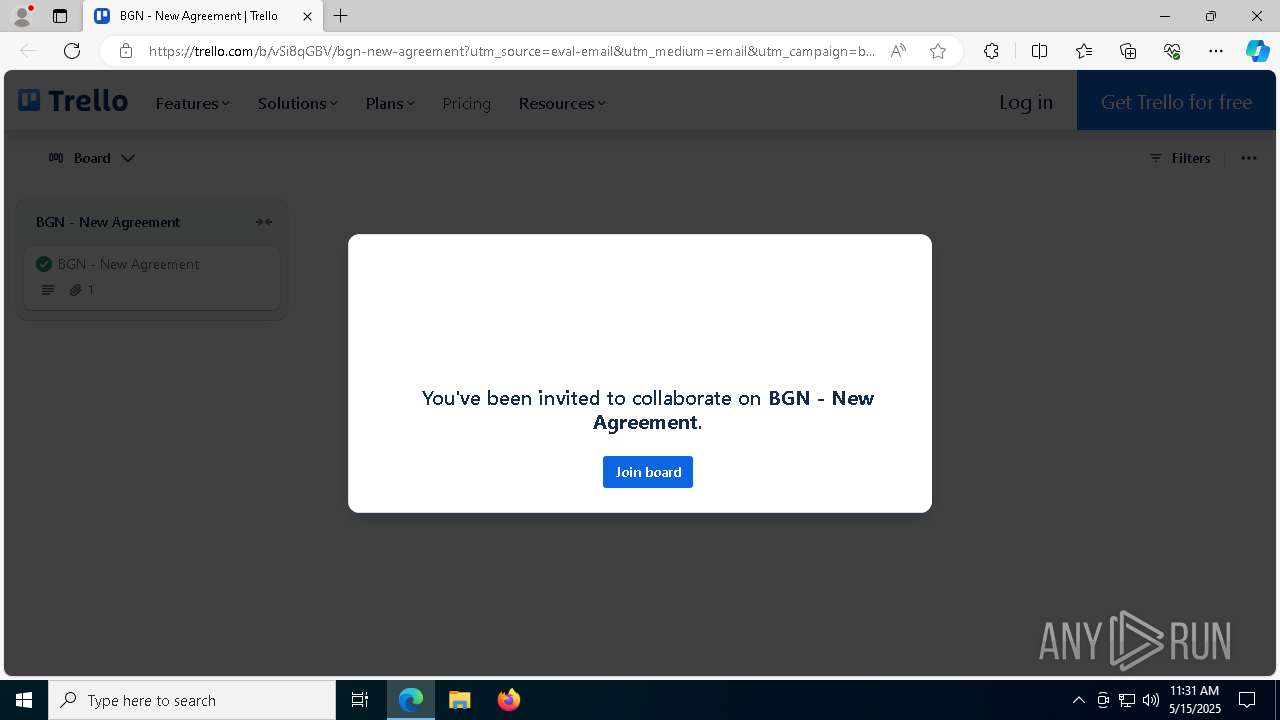Open the volume speaker tray icon

[1151, 700]
